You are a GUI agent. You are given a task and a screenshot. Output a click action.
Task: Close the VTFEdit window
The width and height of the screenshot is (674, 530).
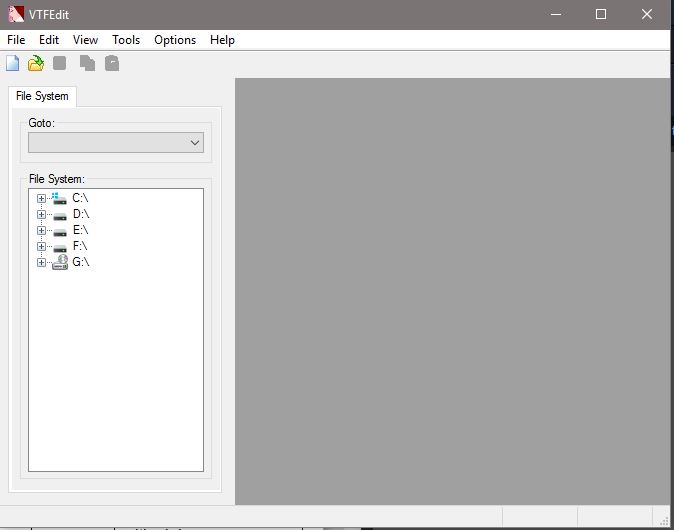point(646,14)
